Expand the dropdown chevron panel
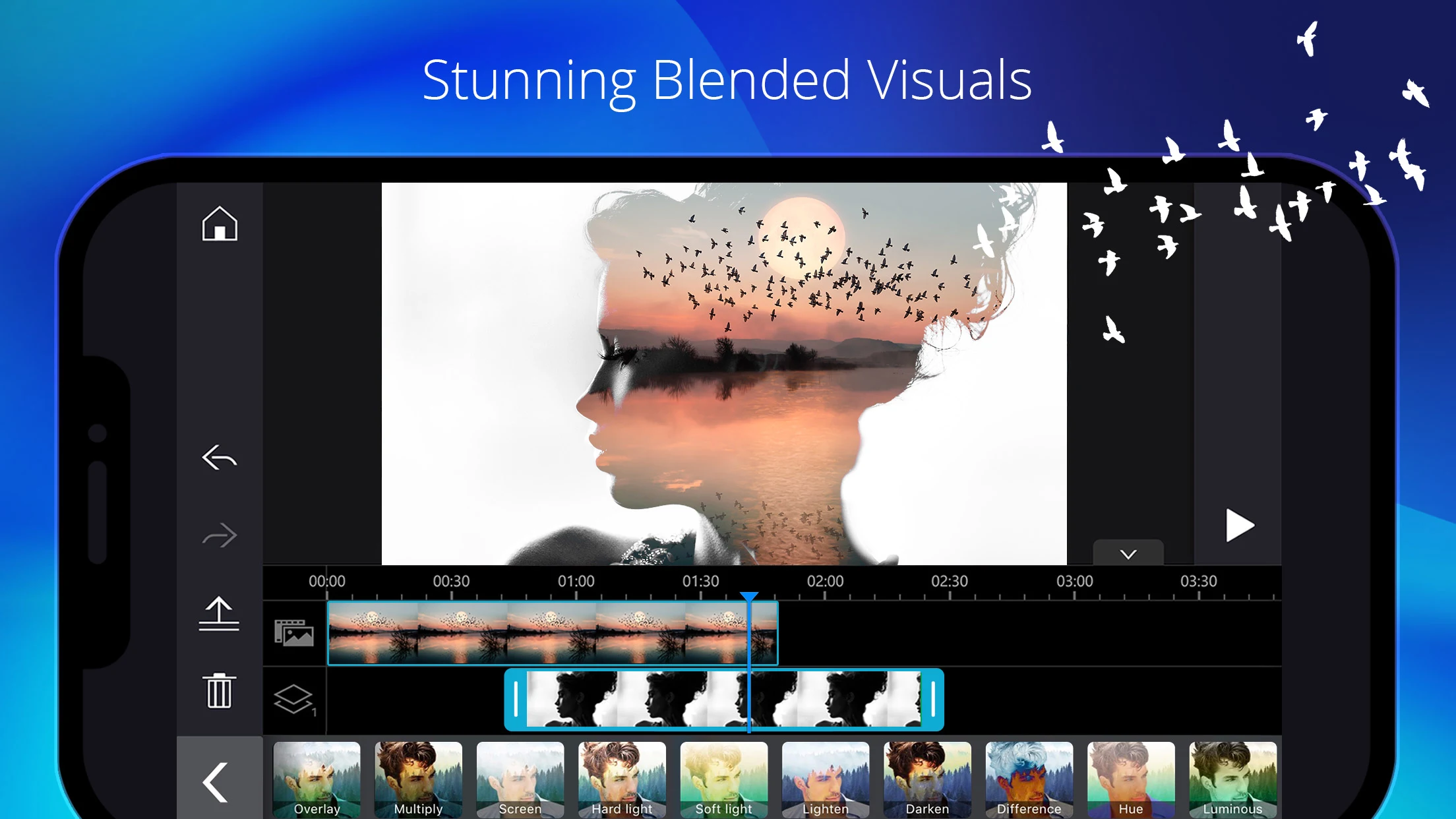Screen dimensions: 1456x819 click(1127, 553)
